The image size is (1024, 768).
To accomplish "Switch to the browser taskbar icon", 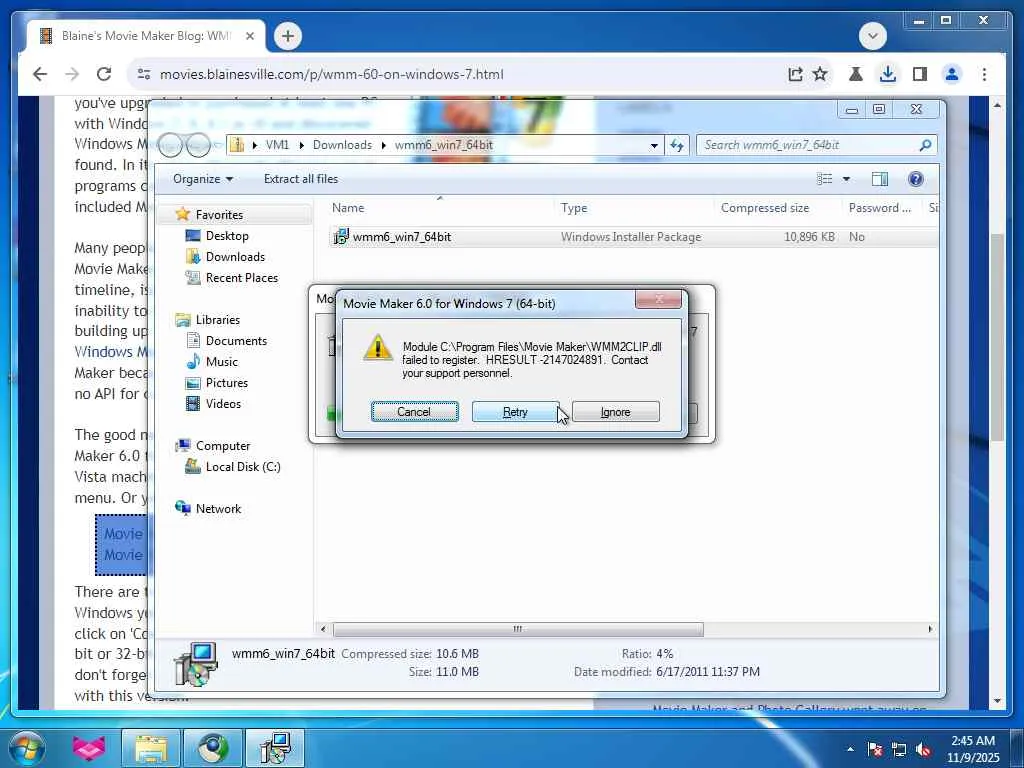I will 213,748.
